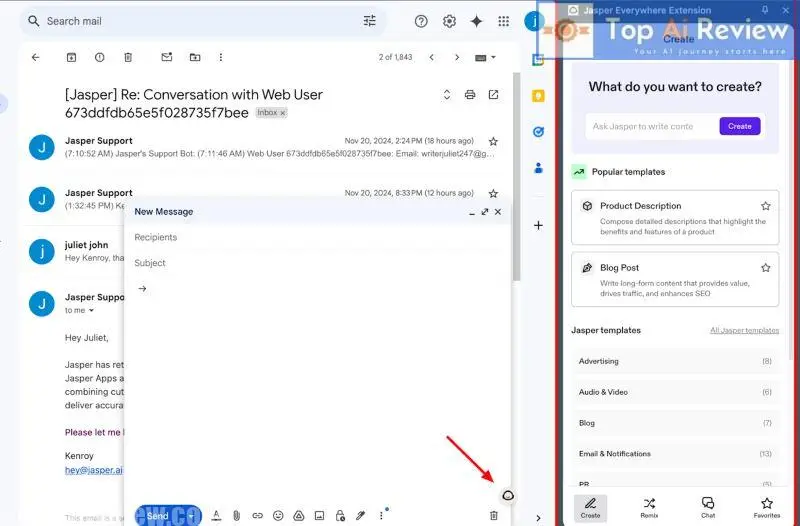
Task: Go to newer conversation arrow
Action: [432, 57]
